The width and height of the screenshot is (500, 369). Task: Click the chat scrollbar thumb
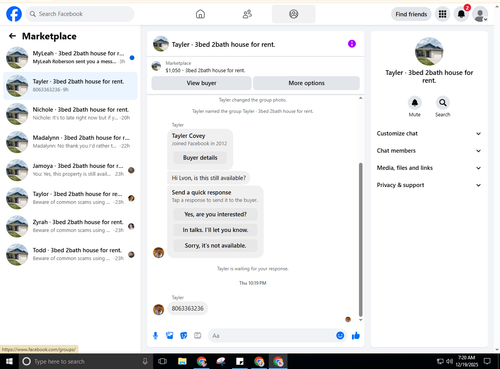pos(360,239)
